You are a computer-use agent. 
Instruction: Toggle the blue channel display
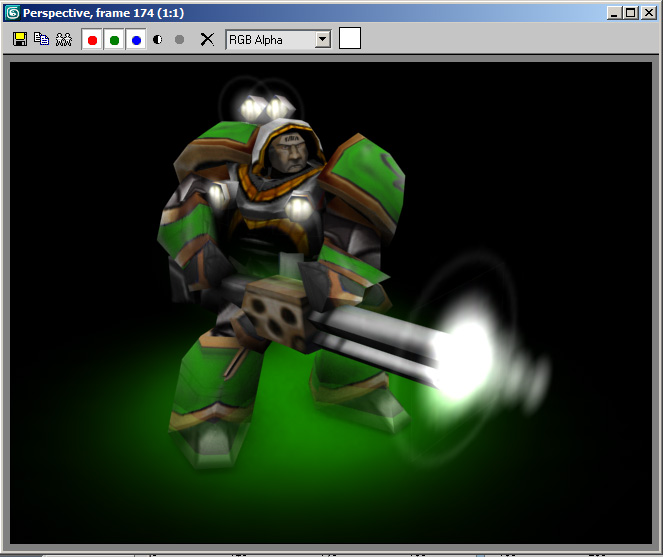136,40
